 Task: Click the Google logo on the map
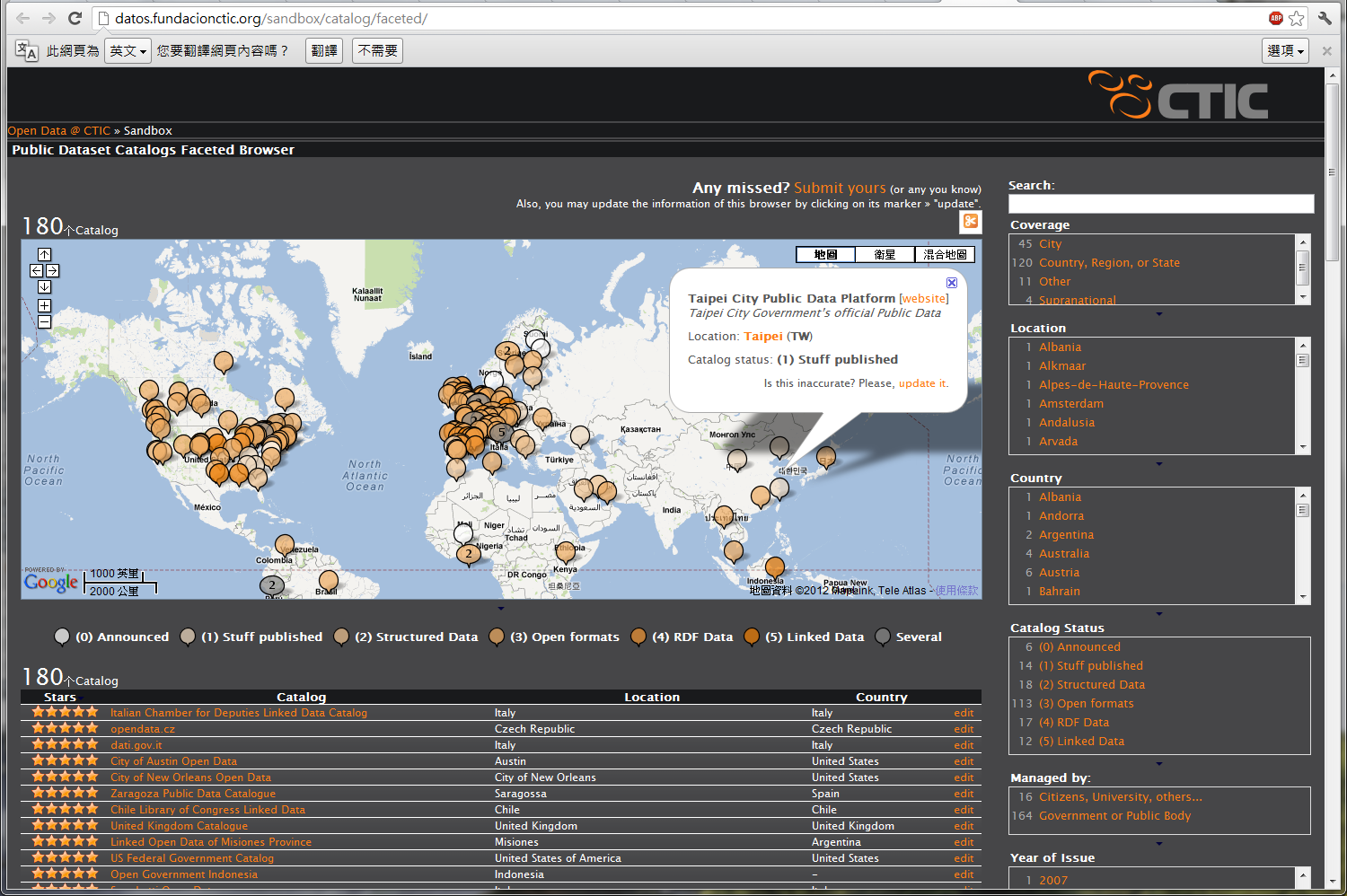50,583
